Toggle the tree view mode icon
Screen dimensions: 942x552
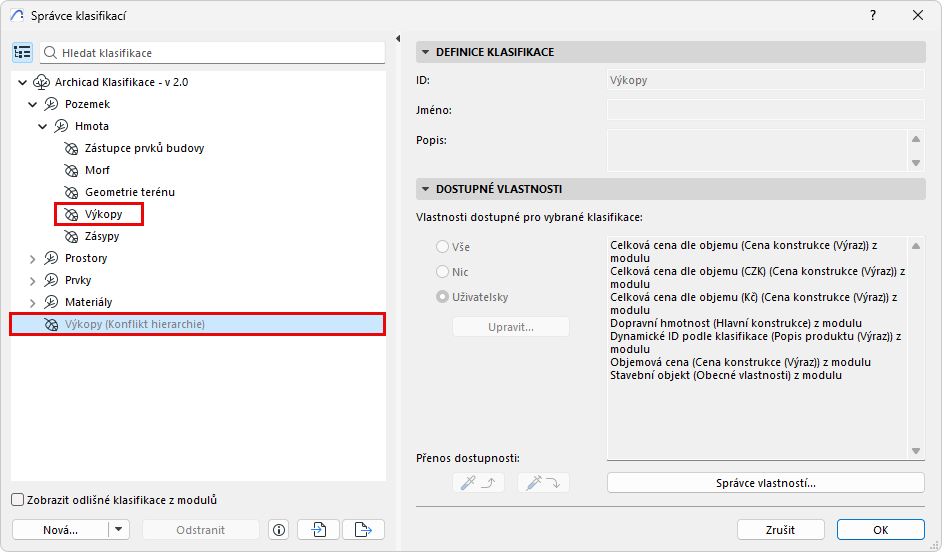(22, 53)
